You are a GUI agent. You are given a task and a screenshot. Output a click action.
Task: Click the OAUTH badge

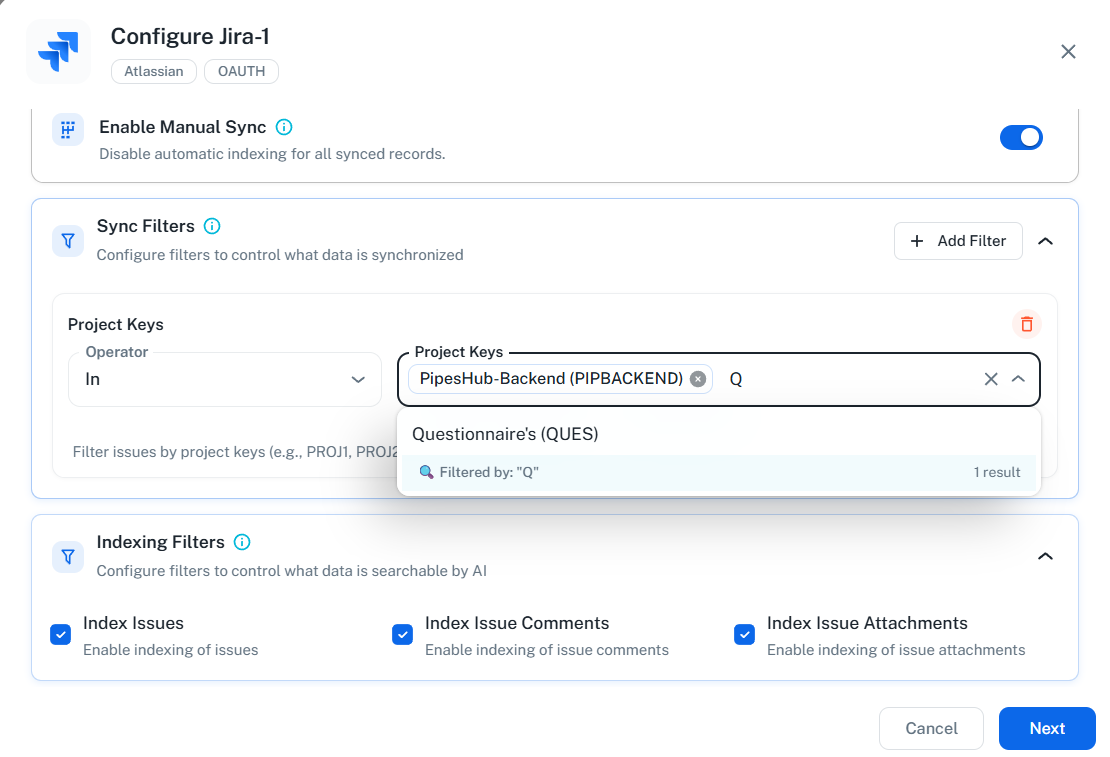tap(240, 71)
